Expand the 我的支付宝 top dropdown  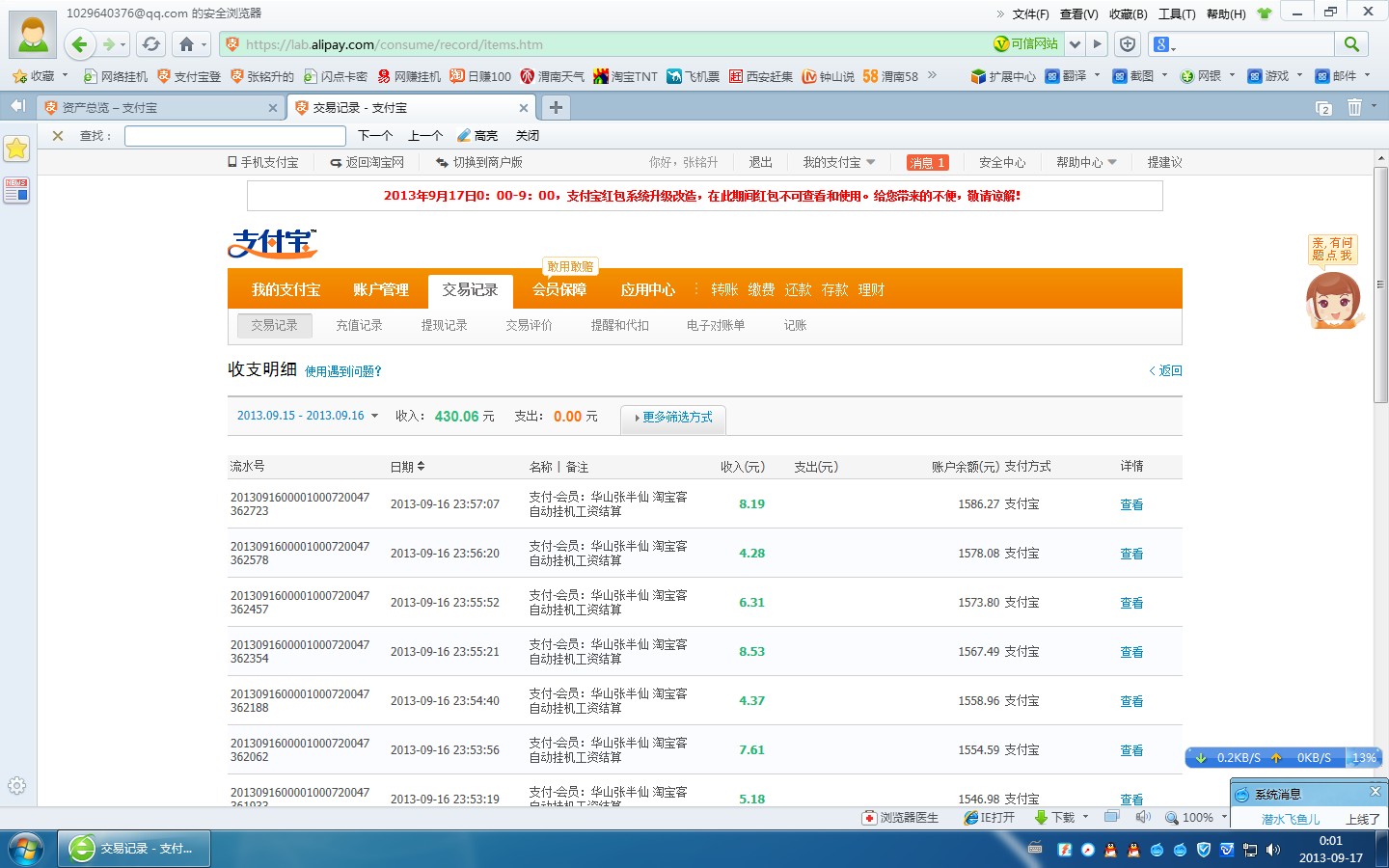[x=839, y=162]
